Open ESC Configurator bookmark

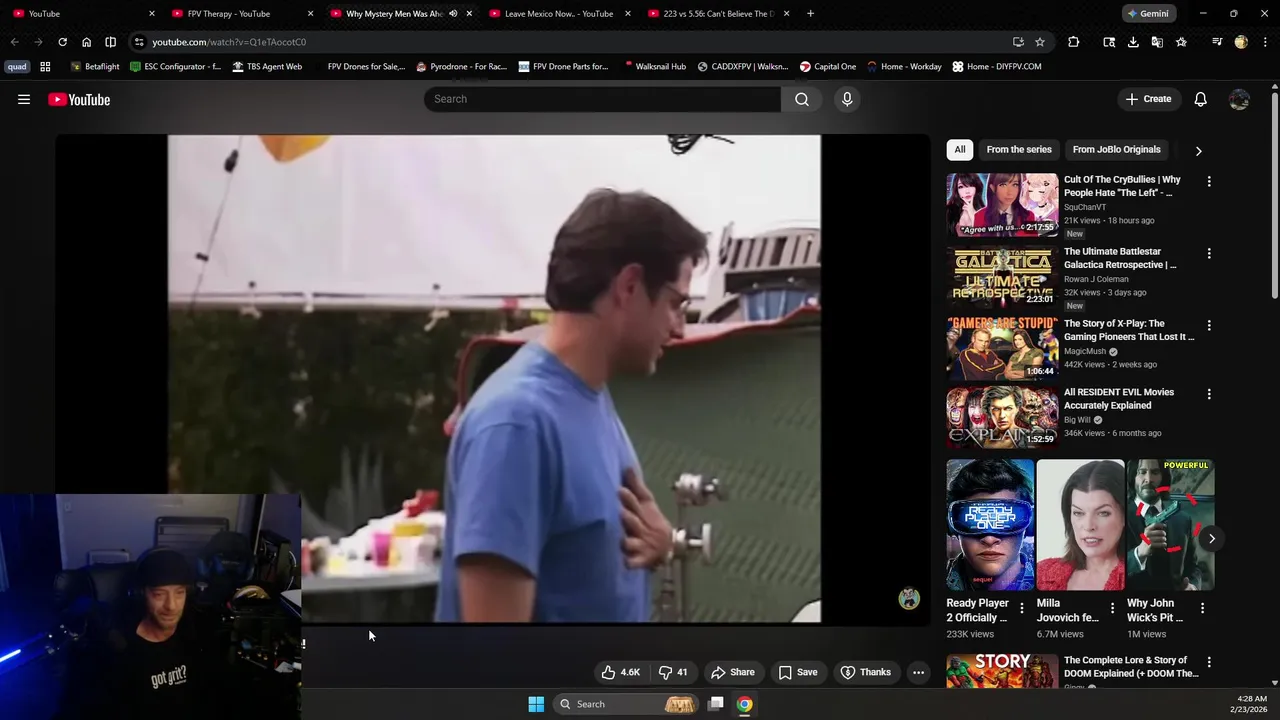pyautogui.click(x=176, y=67)
